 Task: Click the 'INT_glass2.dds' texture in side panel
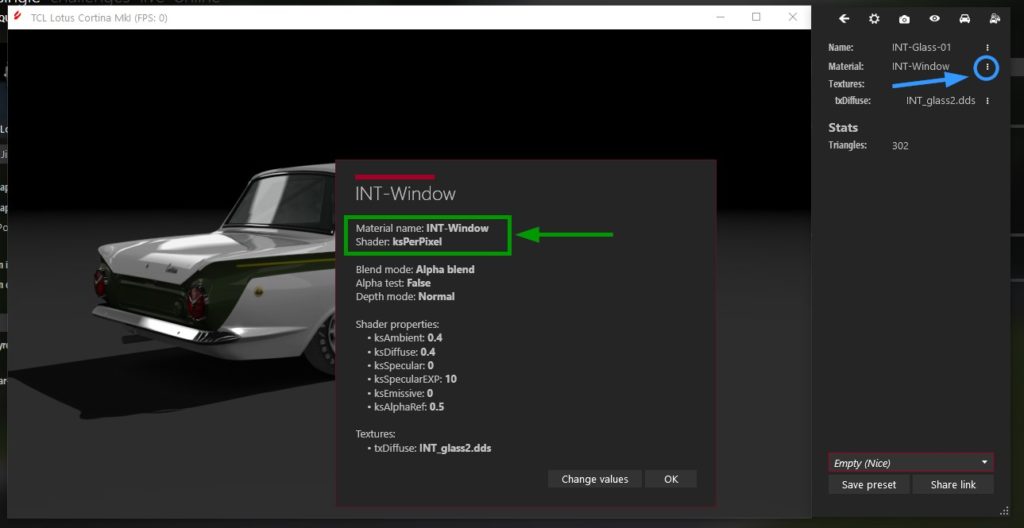940,101
